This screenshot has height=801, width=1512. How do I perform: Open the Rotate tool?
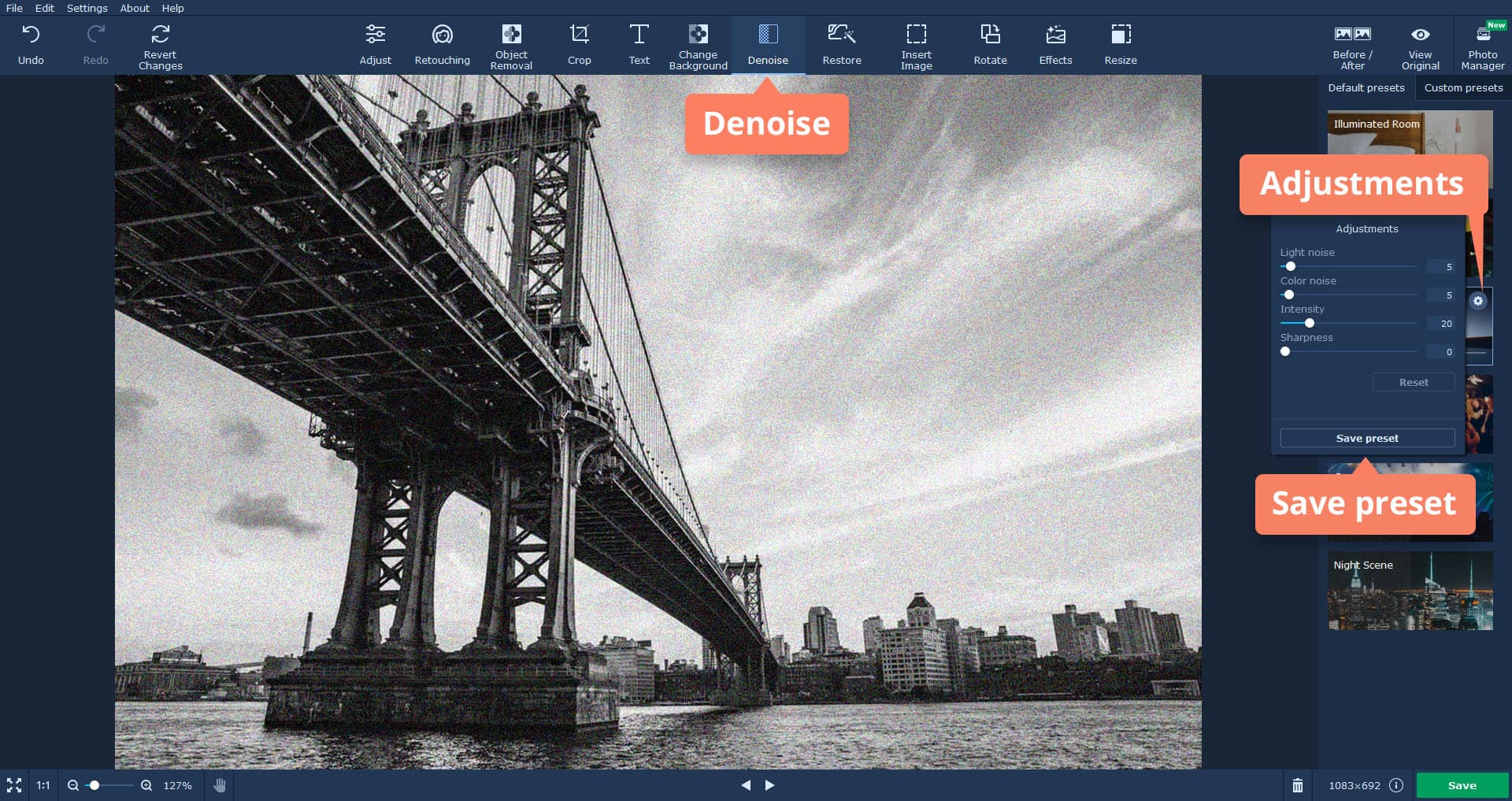[x=991, y=46]
